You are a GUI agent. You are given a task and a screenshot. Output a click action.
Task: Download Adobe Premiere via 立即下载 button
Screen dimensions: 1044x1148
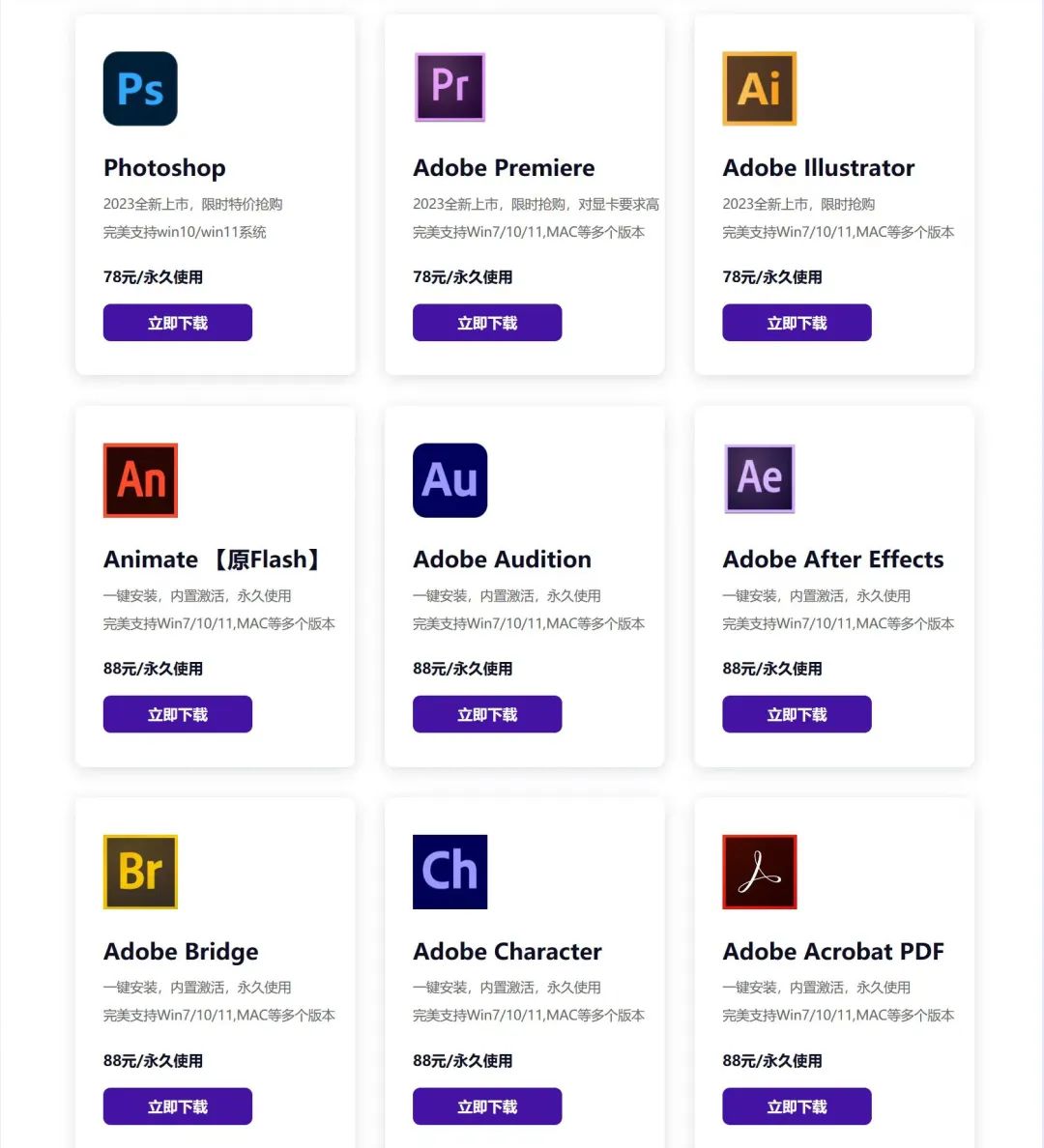click(487, 323)
